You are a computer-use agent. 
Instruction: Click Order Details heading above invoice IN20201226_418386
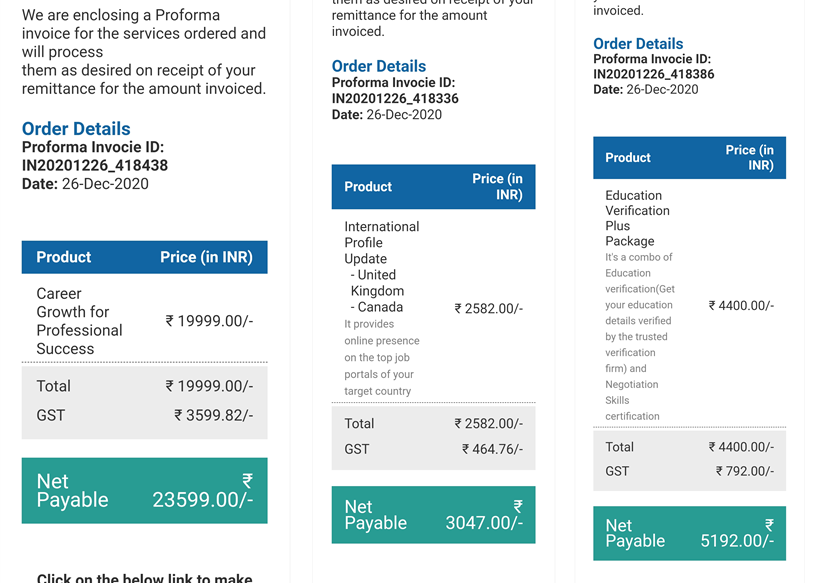click(638, 44)
